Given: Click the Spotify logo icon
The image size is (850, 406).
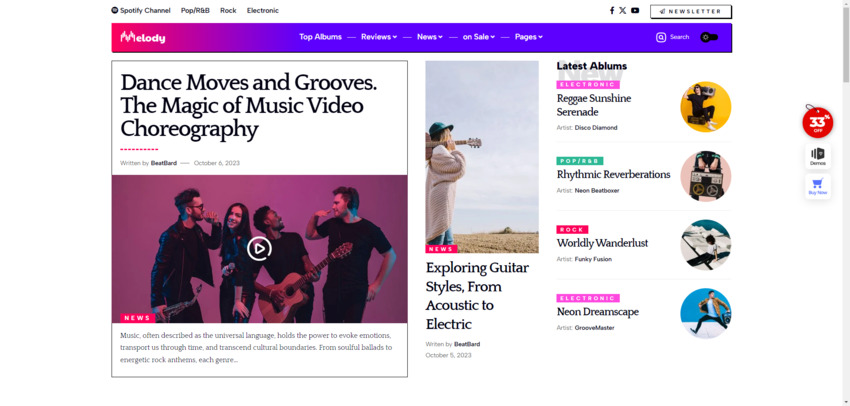Looking at the screenshot, I should point(114,10).
